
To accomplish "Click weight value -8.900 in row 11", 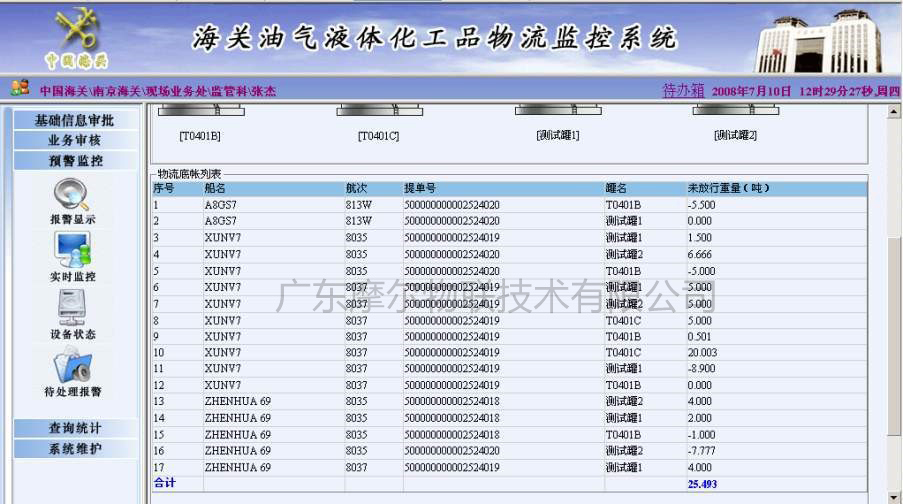I will [701, 369].
